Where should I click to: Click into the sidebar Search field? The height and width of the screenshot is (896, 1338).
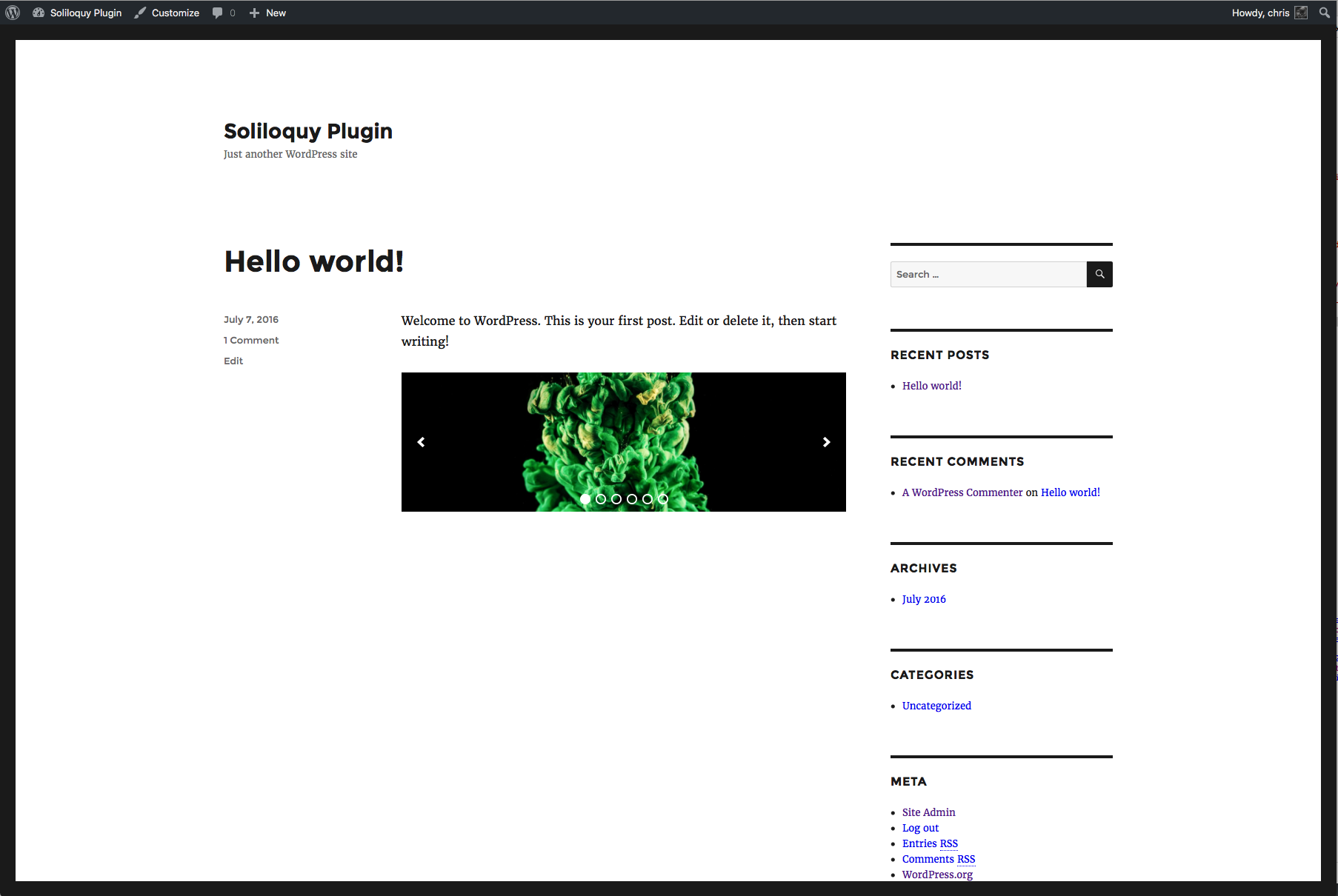tap(988, 274)
